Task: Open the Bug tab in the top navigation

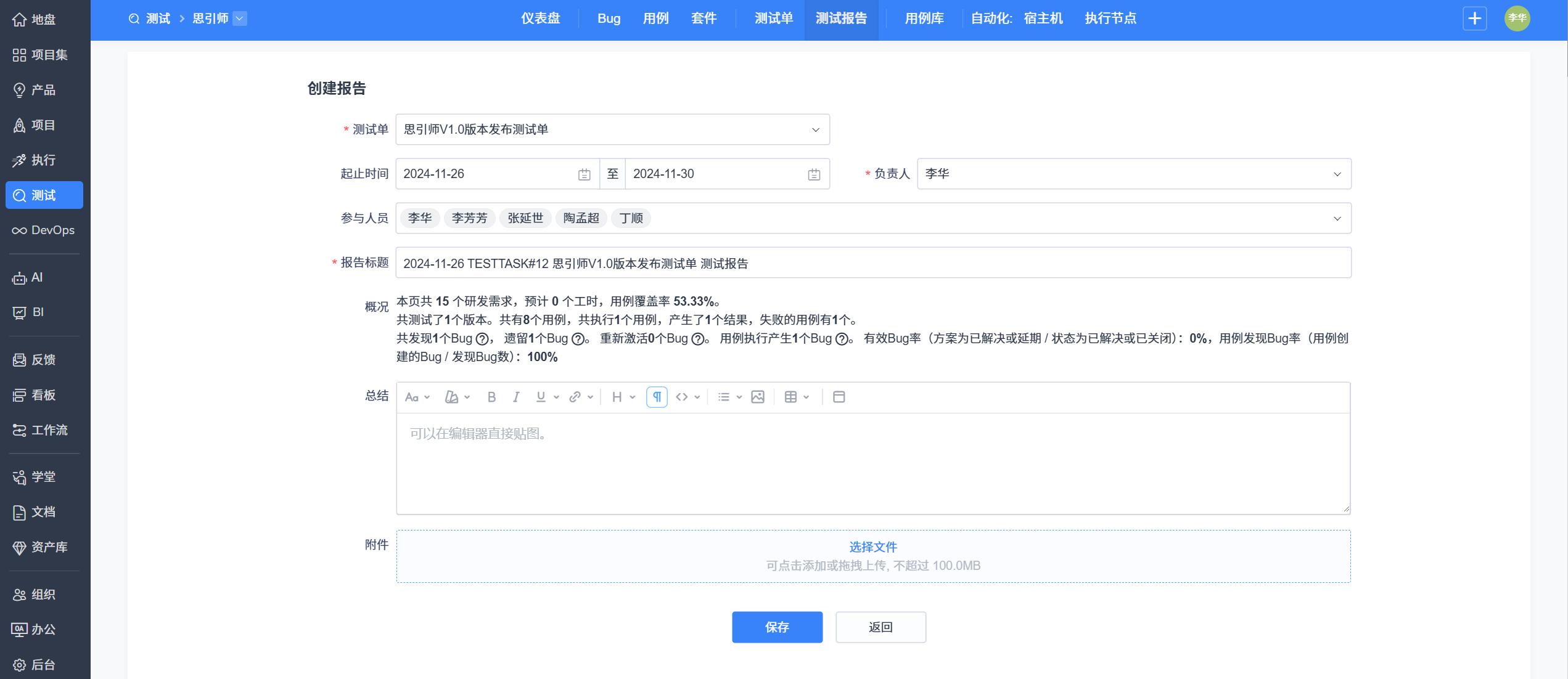Action: pyautogui.click(x=609, y=18)
